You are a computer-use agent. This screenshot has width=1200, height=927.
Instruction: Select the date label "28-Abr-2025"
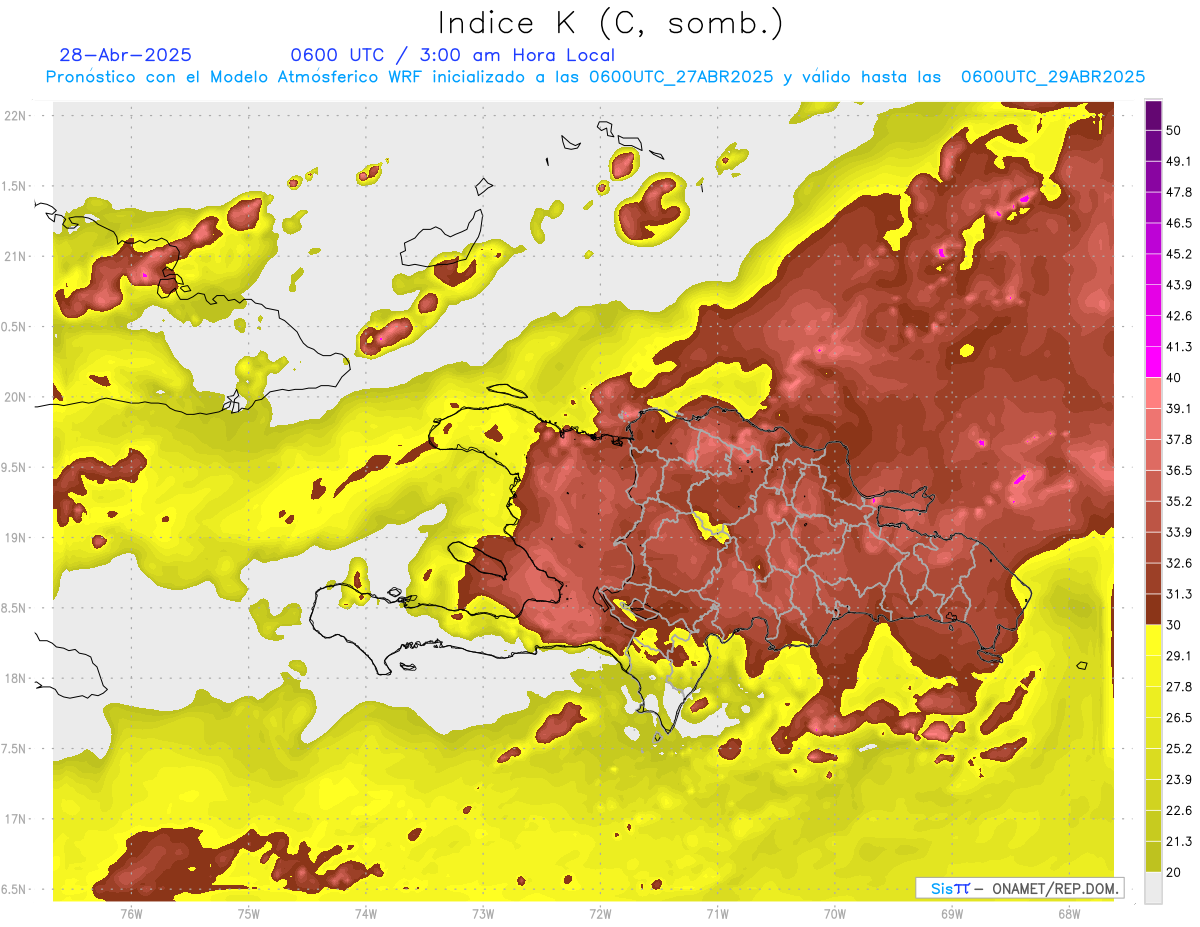coord(126,55)
